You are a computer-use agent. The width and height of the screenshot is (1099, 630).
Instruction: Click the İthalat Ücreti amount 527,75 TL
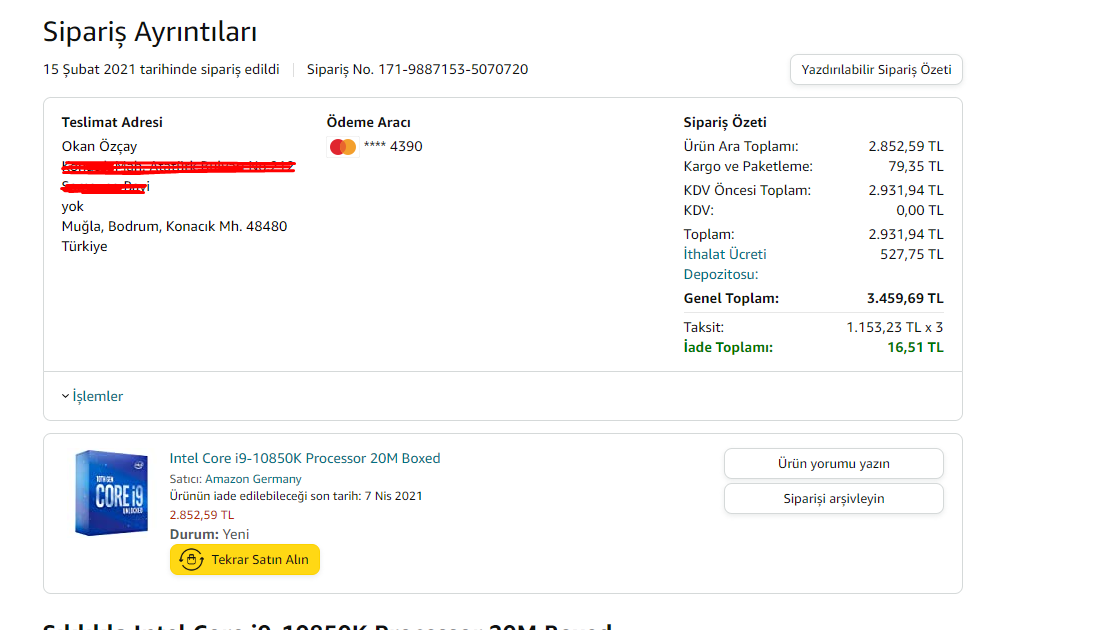pos(912,254)
